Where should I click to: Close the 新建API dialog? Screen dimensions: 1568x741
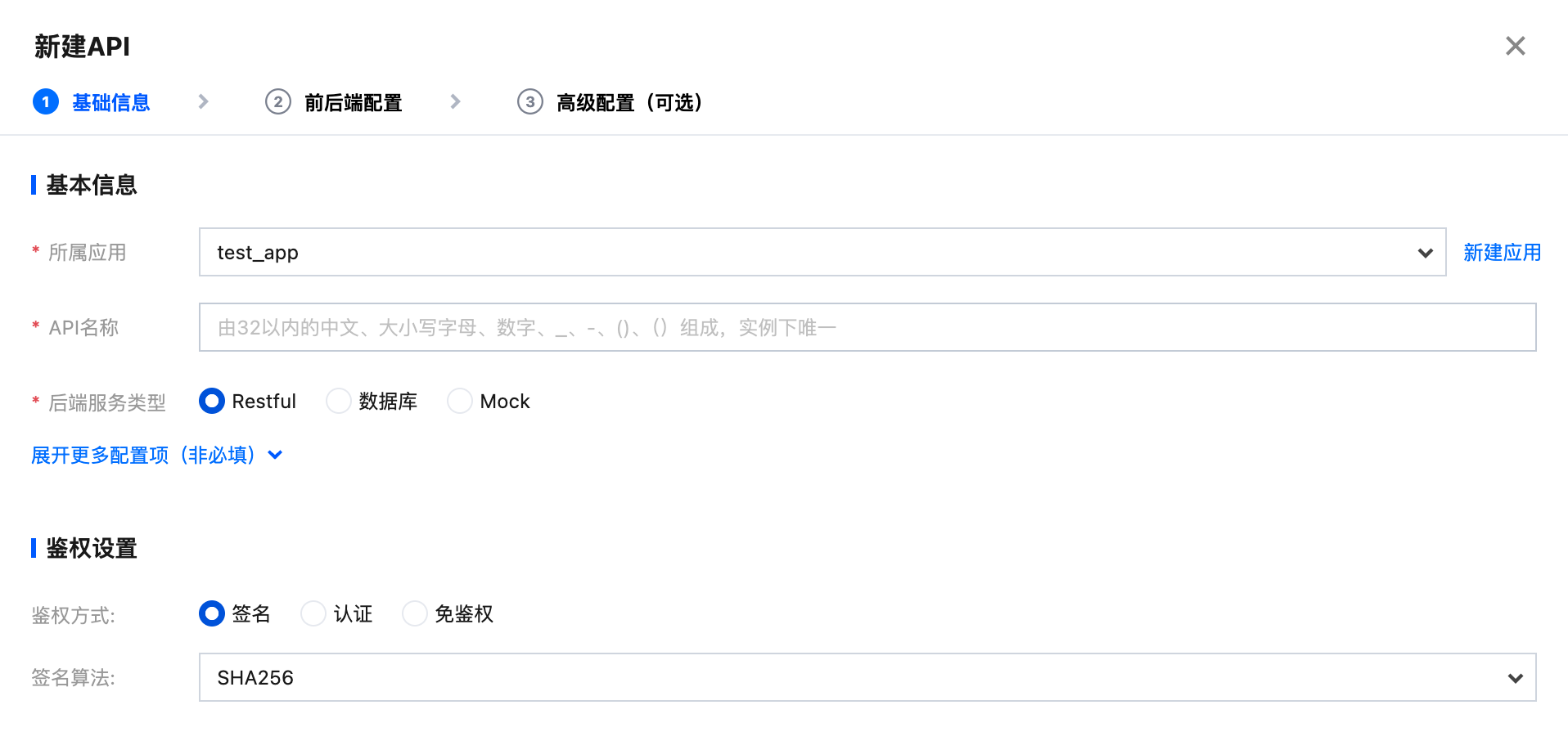(x=1515, y=46)
